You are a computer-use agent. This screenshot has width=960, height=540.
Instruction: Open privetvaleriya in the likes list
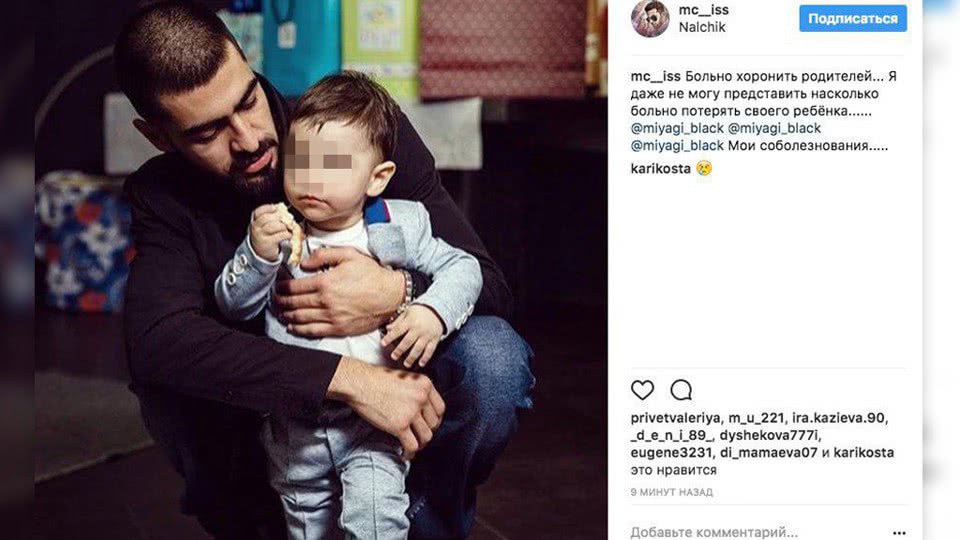(x=675, y=418)
